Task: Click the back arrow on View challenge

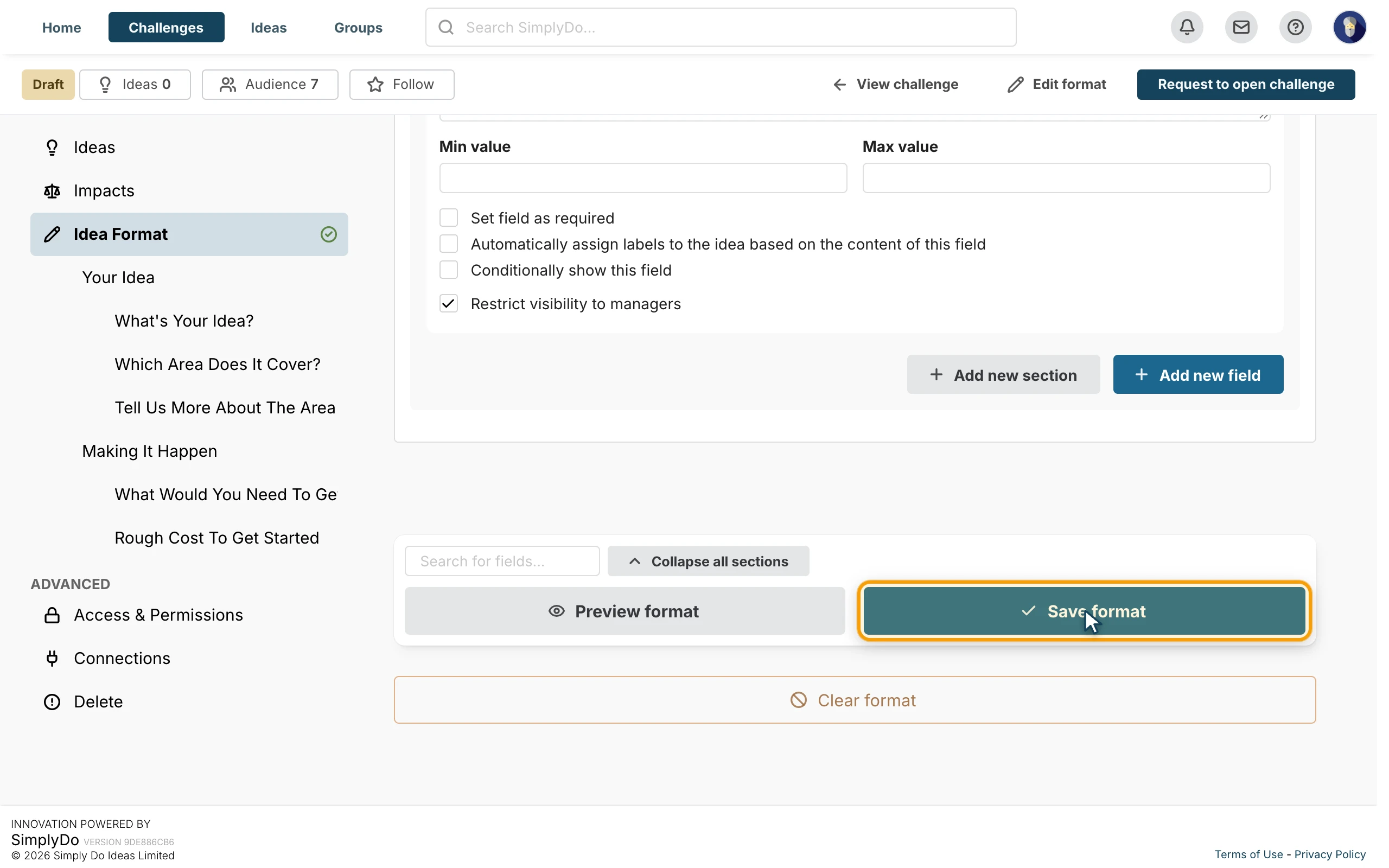Action: (x=840, y=85)
